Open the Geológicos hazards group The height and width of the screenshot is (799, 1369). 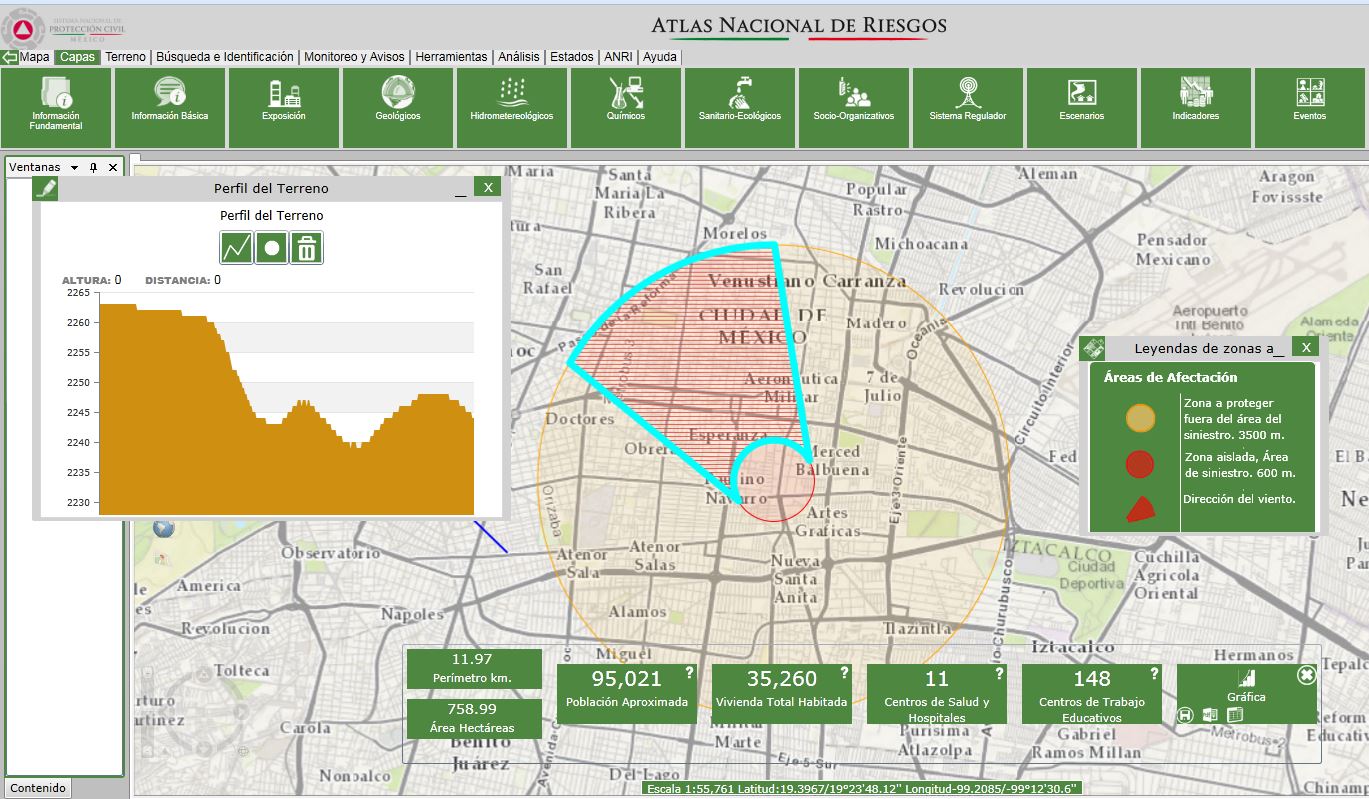(x=398, y=108)
